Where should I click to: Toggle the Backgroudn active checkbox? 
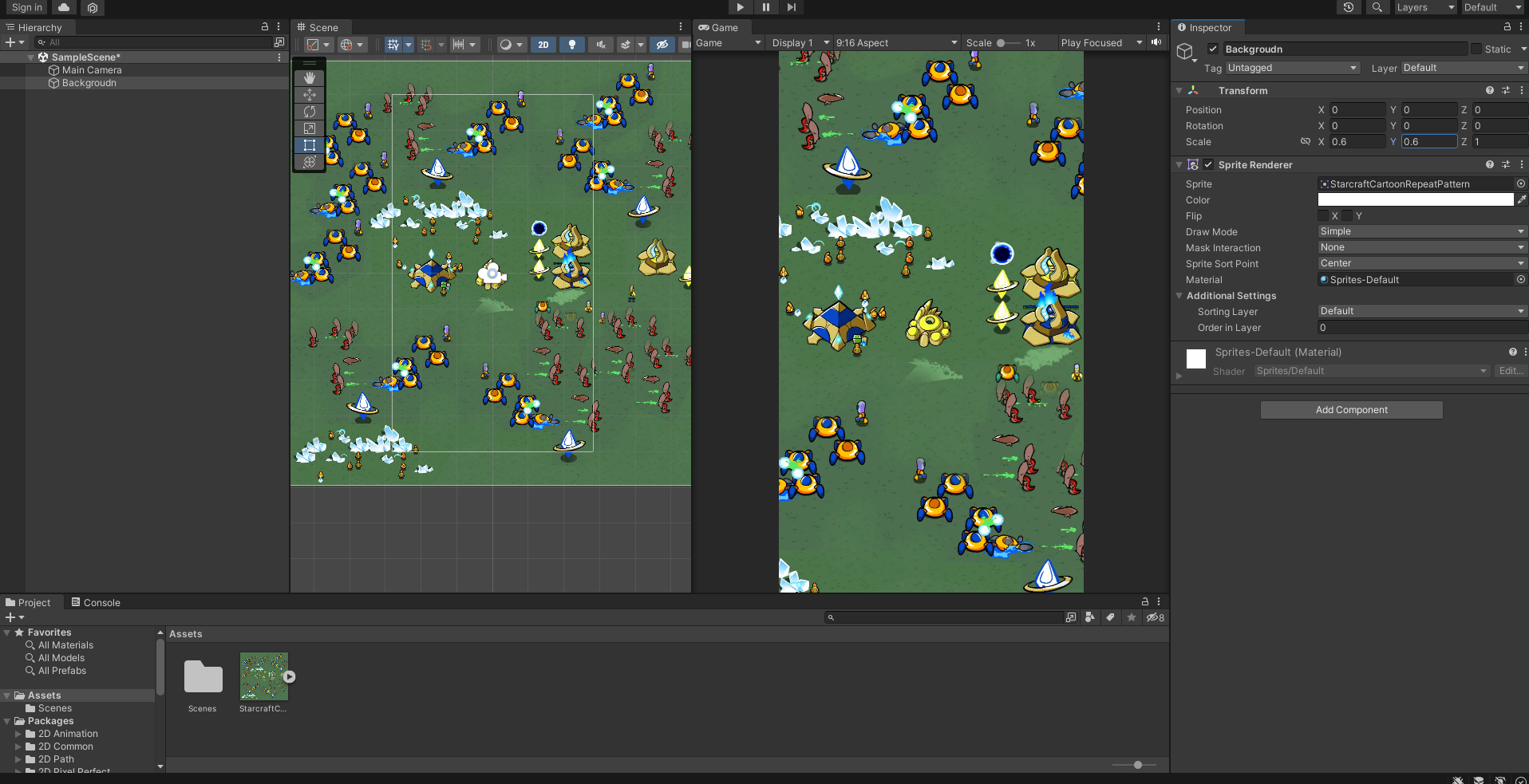click(1213, 49)
